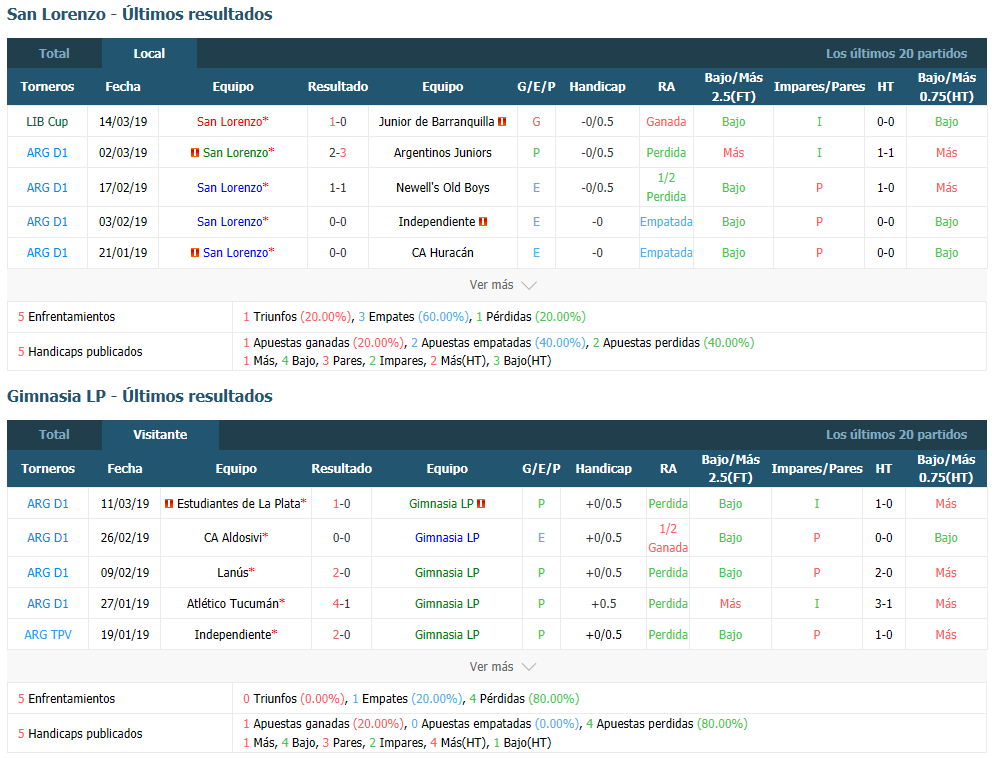The width and height of the screenshot is (994, 758).
Task: Click "Los últimos 20 partidos" in Gimnasia LP section
Action: coord(896,435)
